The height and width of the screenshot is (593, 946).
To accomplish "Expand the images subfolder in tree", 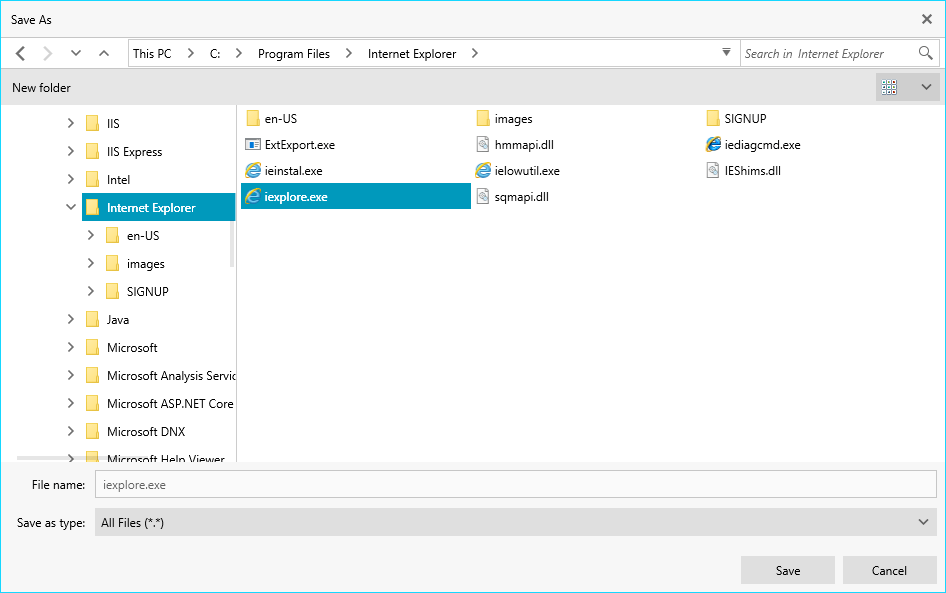I will pyautogui.click(x=90, y=263).
